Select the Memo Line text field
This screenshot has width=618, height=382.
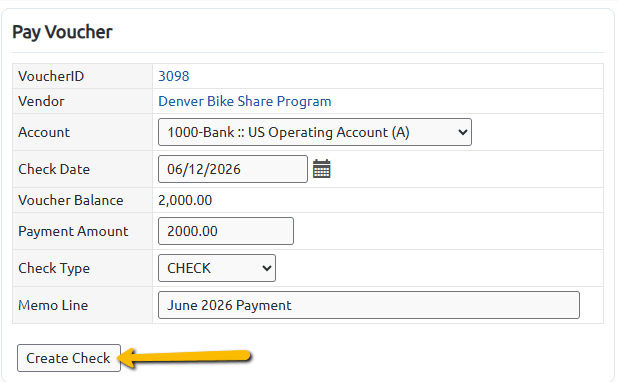coord(369,305)
